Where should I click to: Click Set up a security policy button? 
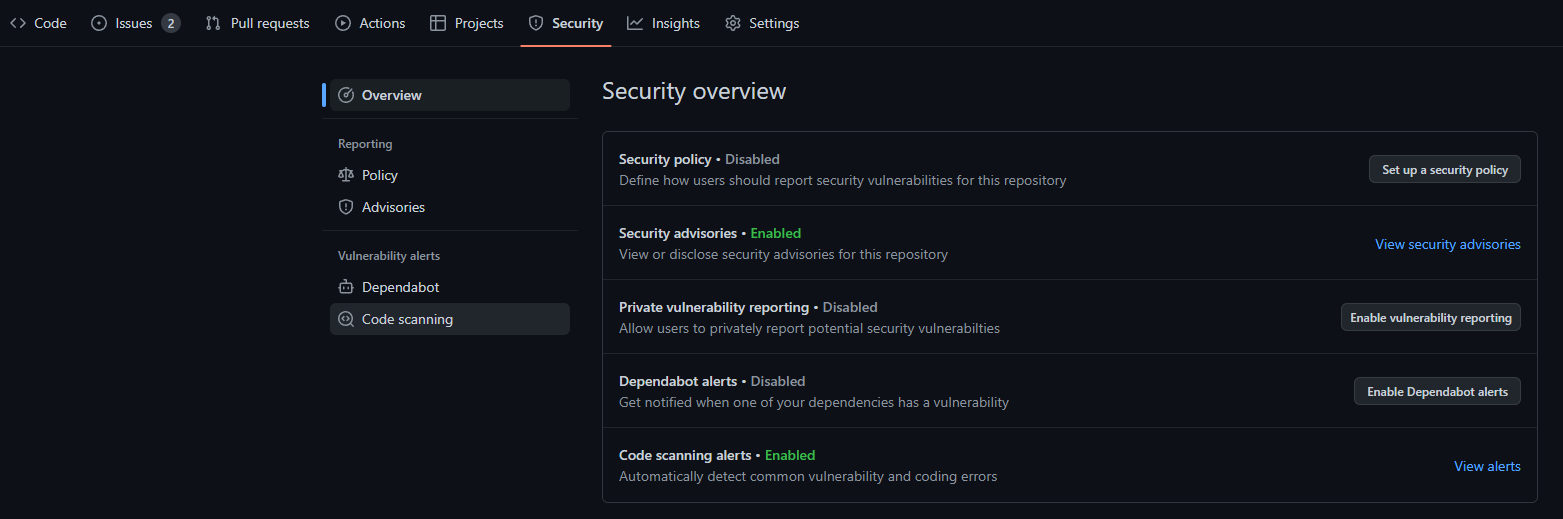point(1445,170)
